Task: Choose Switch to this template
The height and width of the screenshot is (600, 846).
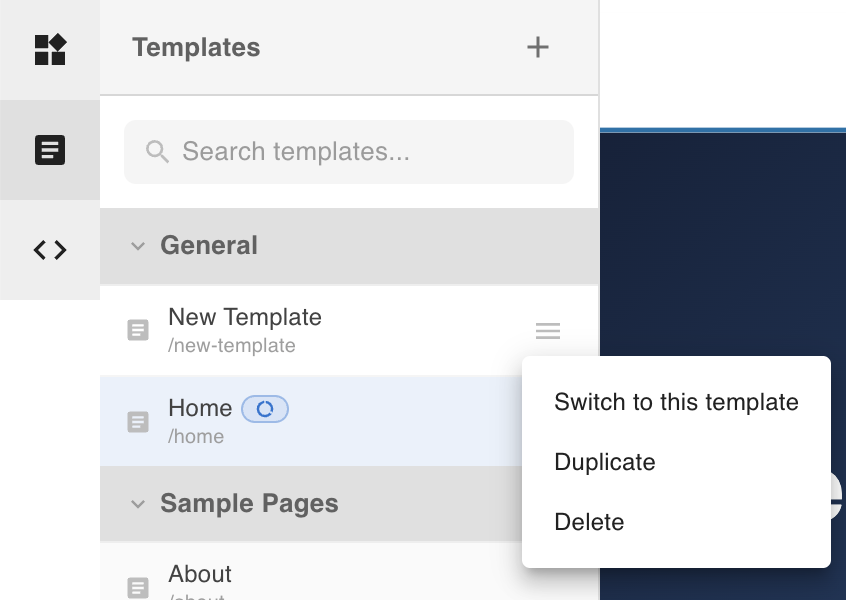Action: [676, 402]
